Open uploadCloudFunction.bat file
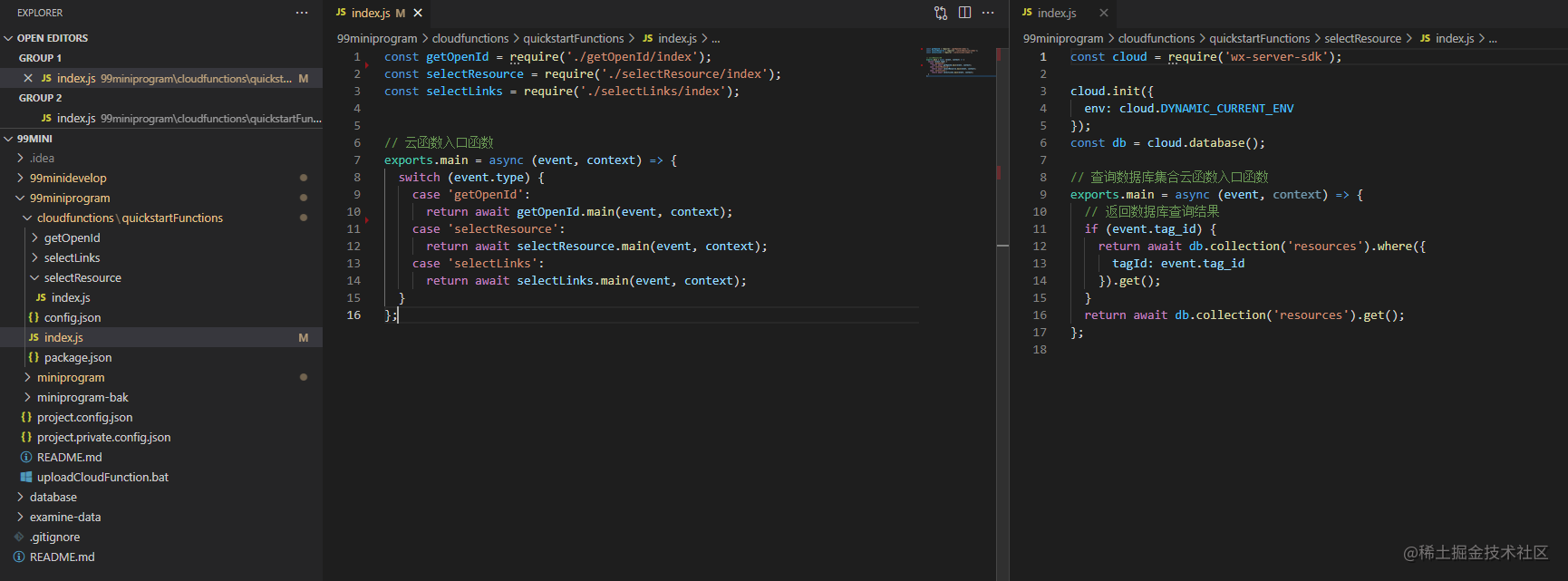The height and width of the screenshot is (581, 1568). 161,478
